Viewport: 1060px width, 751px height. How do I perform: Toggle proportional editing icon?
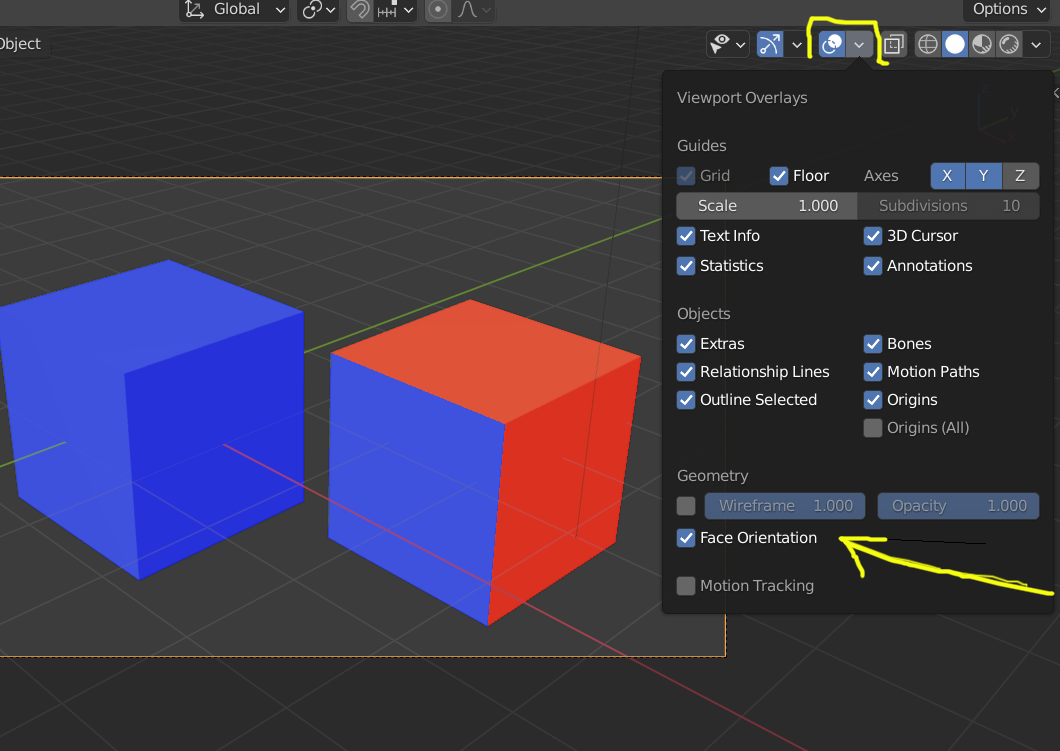pyautogui.click(x=438, y=10)
